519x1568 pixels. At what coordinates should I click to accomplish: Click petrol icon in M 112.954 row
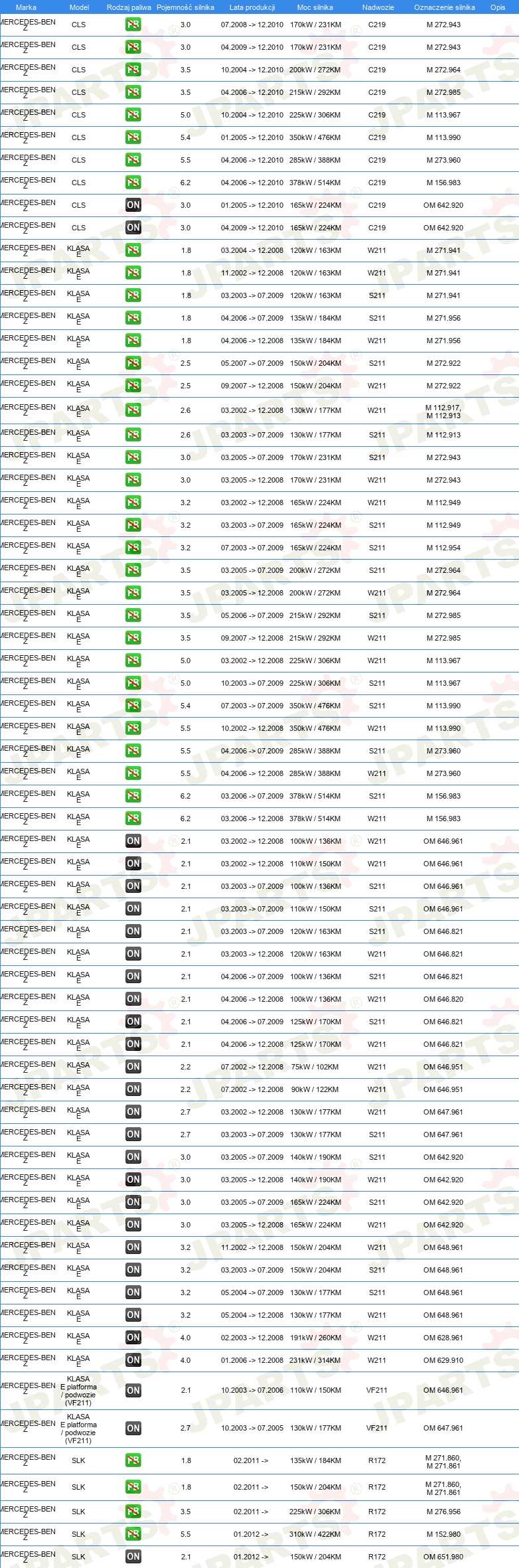[133, 548]
